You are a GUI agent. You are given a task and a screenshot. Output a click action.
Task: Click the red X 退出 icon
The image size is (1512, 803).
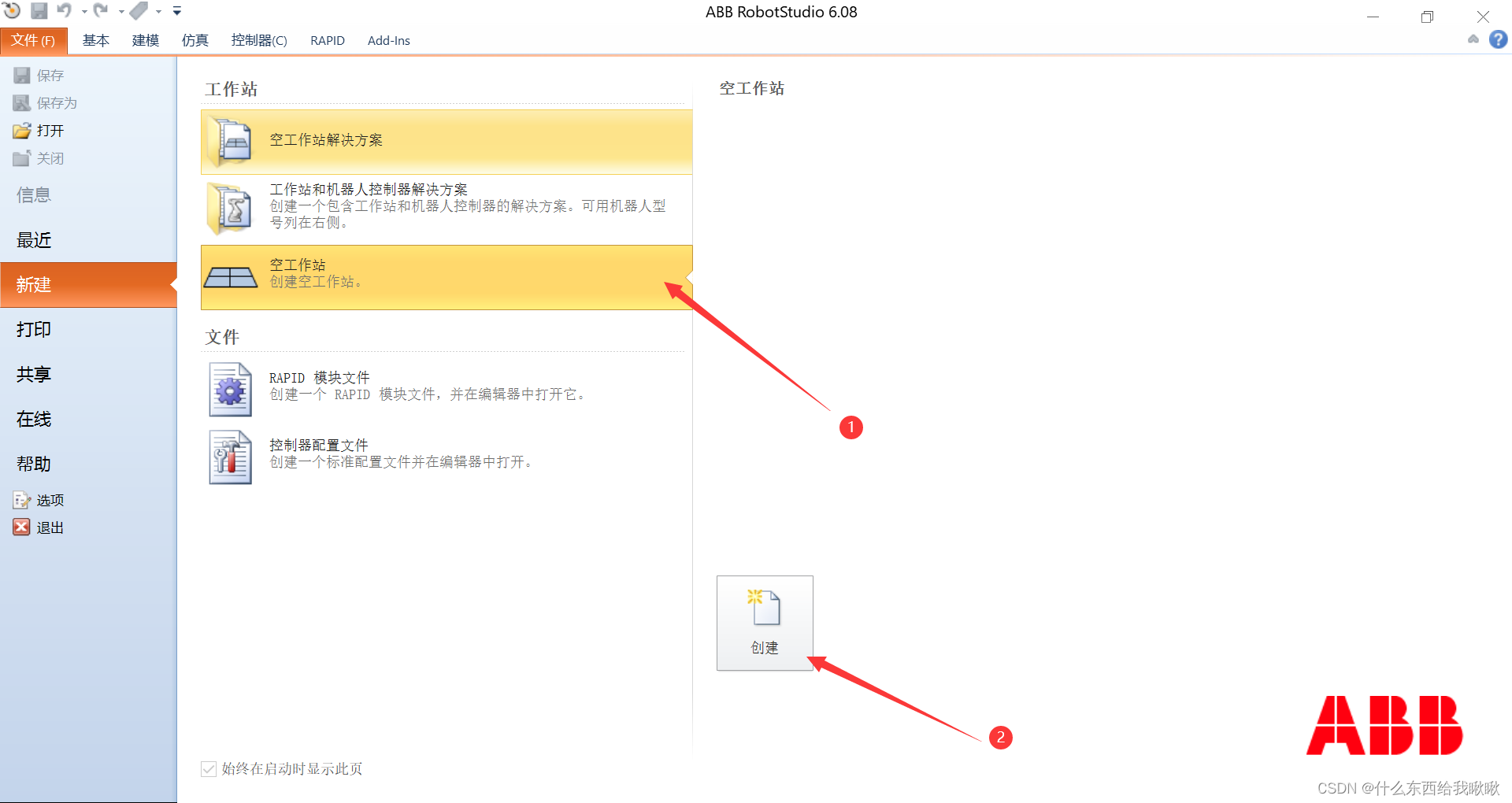(21, 527)
